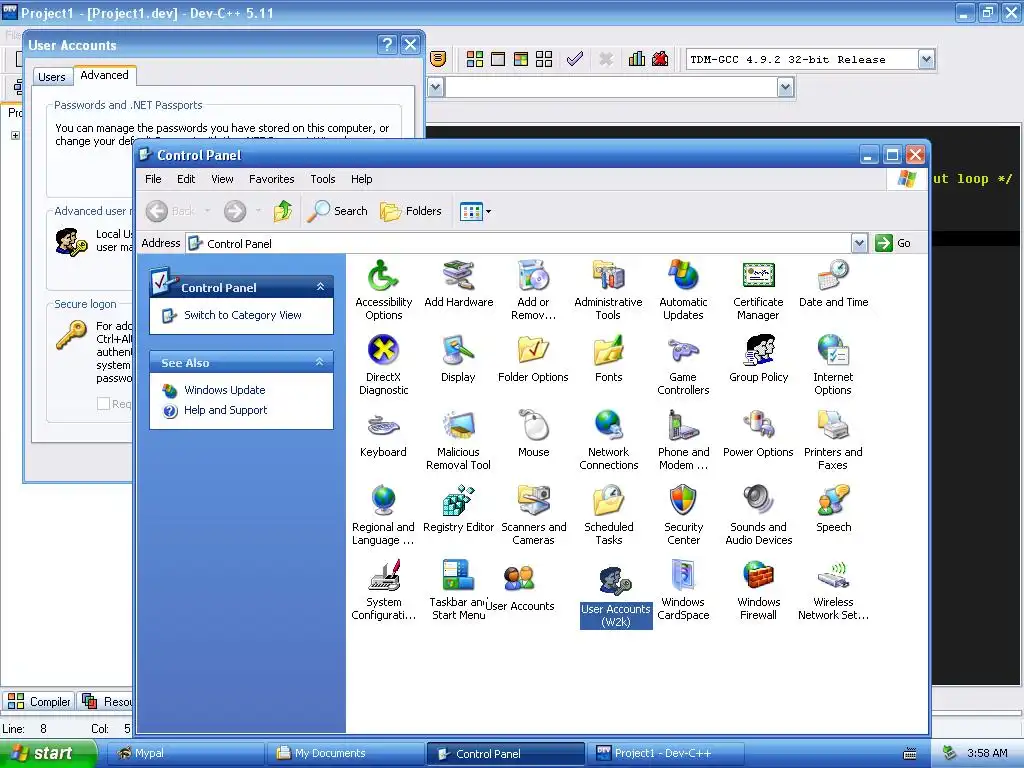1024x768 pixels.
Task: Select the Advanced tab in User Accounts
Action: tap(104, 75)
